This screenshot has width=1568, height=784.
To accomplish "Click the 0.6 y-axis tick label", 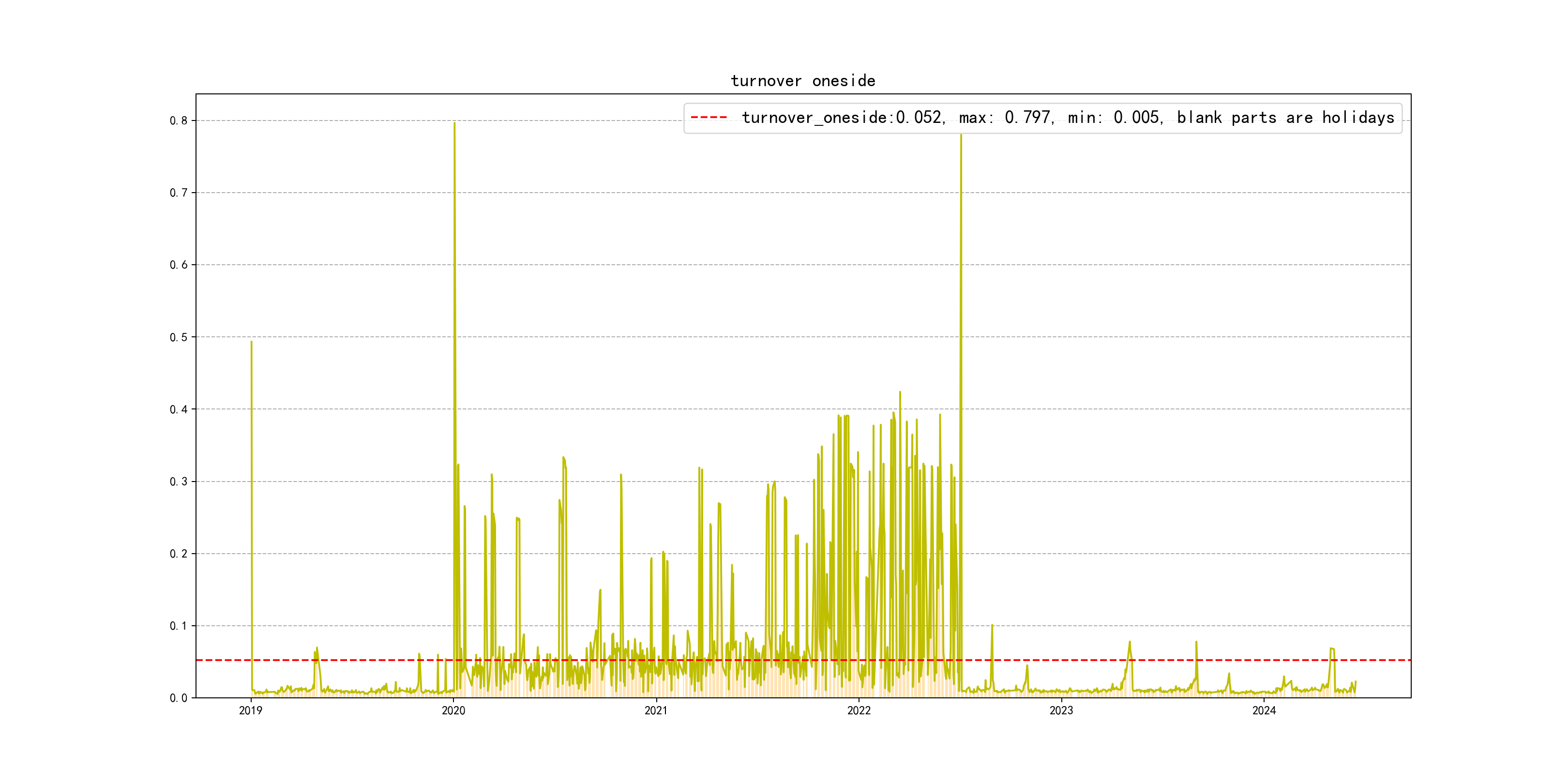I will point(179,265).
